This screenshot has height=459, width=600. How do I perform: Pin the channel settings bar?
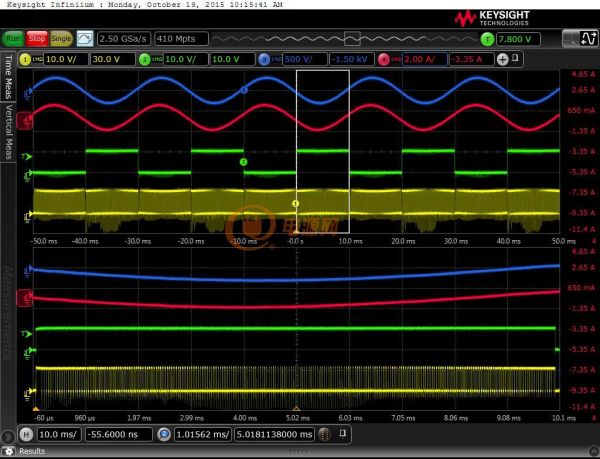click(515, 58)
